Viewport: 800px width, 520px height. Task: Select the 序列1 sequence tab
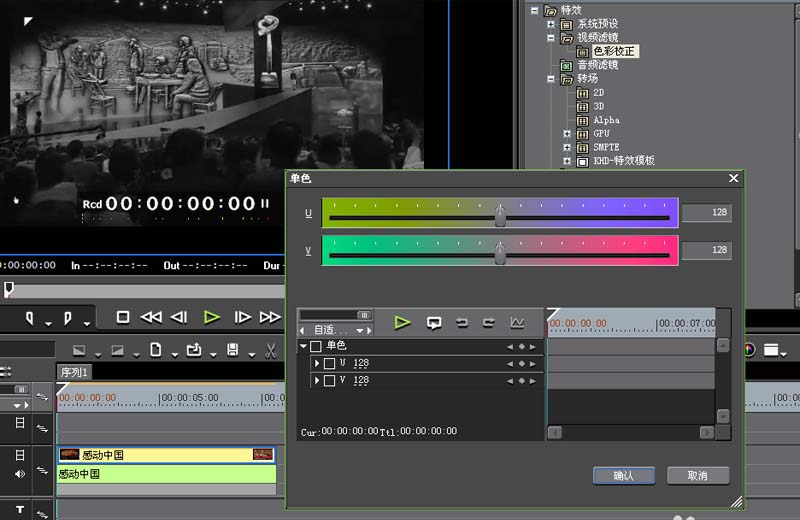(x=75, y=372)
